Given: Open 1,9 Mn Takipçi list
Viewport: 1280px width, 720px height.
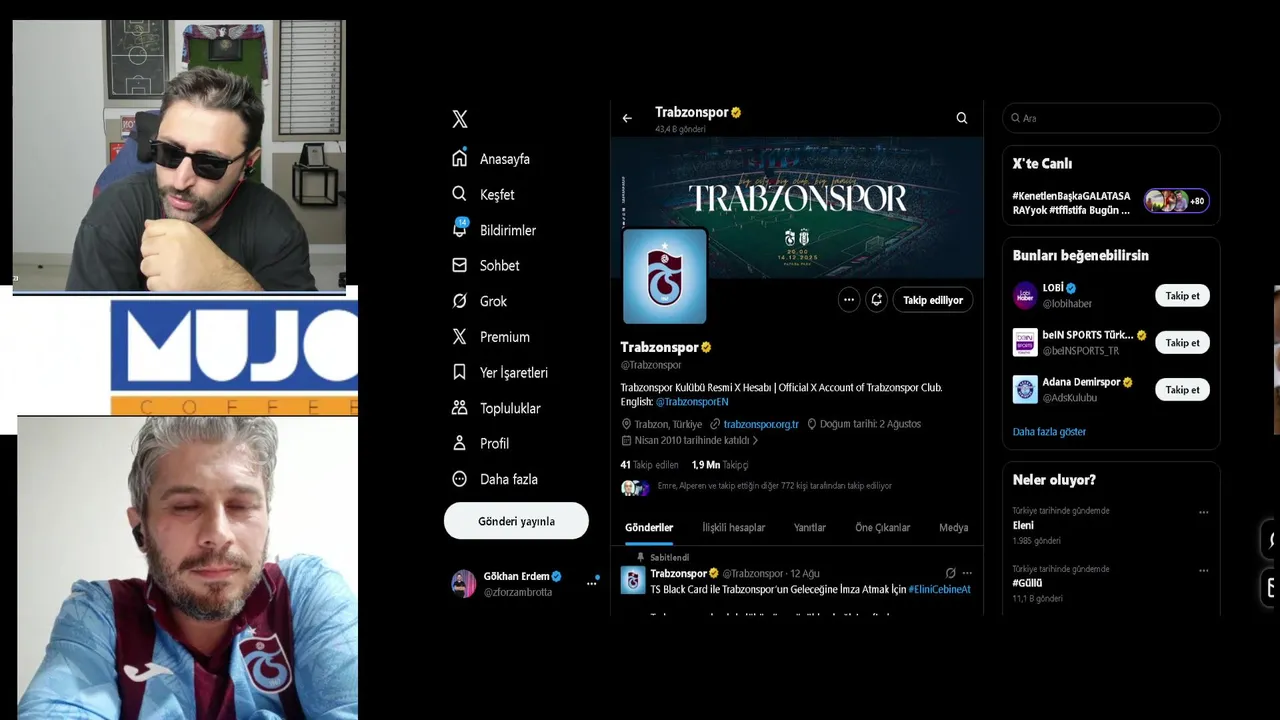Looking at the screenshot, I should (x=720, y=465).
